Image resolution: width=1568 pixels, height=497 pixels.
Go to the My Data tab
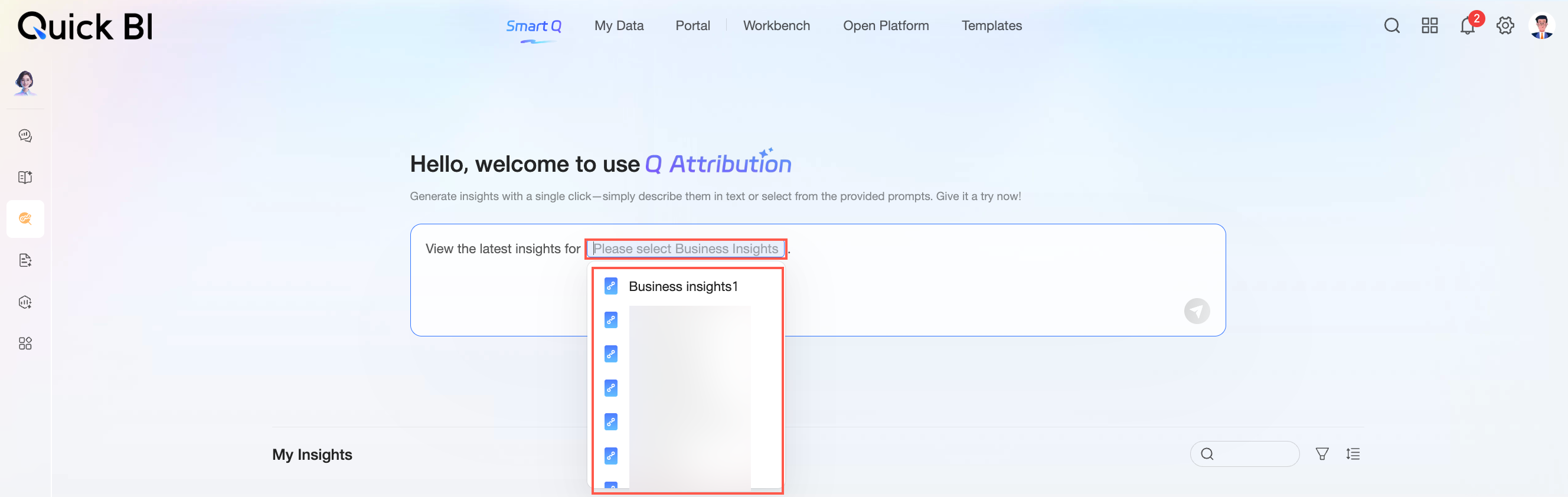619,25
